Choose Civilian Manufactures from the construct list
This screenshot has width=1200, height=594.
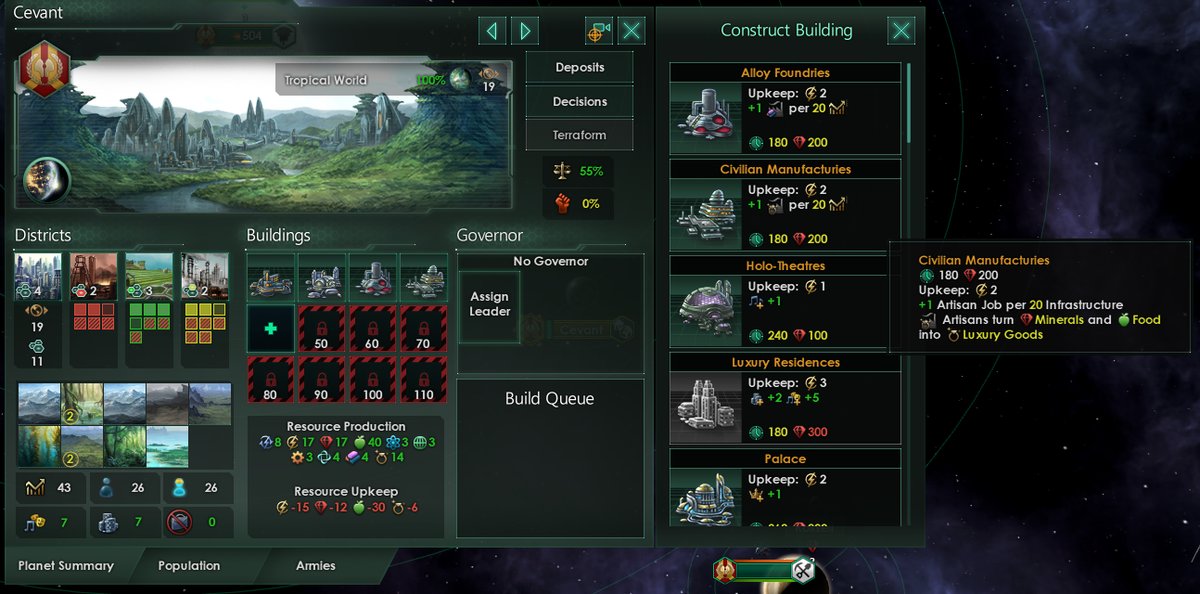[x=786, y=206]
